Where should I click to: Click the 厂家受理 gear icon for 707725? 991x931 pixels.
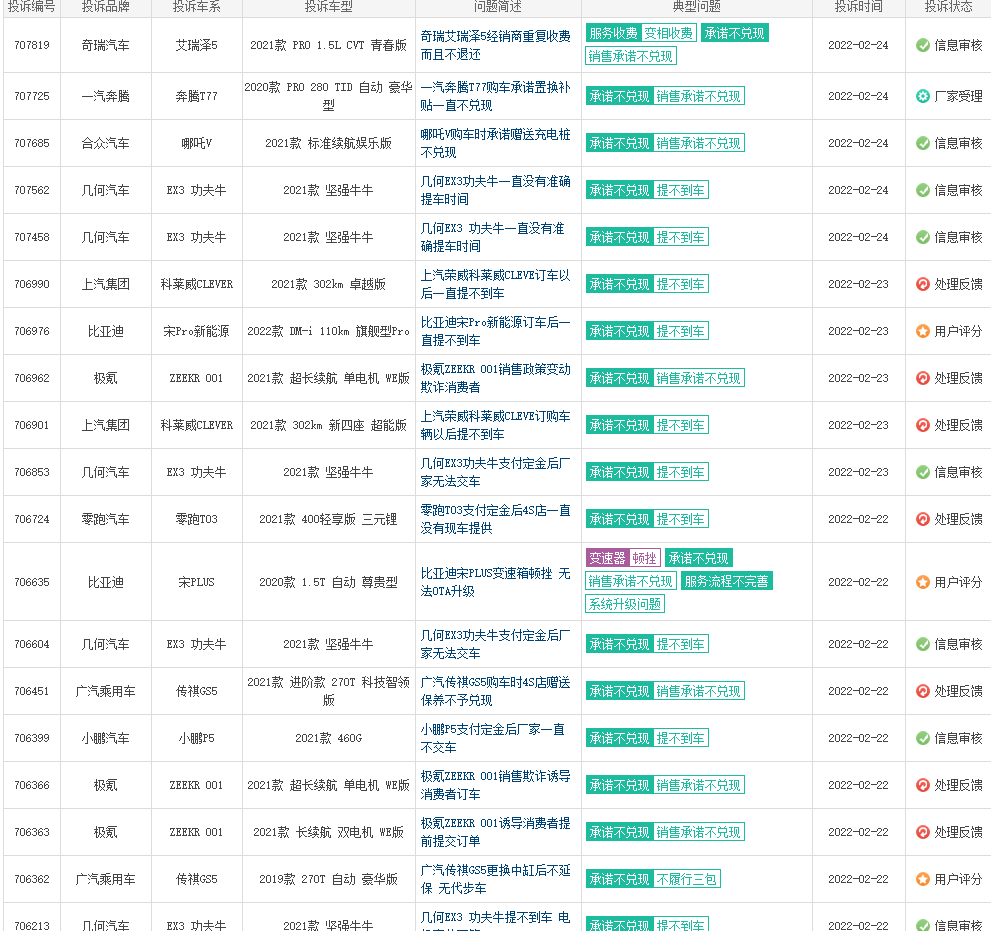coord(922,96)
